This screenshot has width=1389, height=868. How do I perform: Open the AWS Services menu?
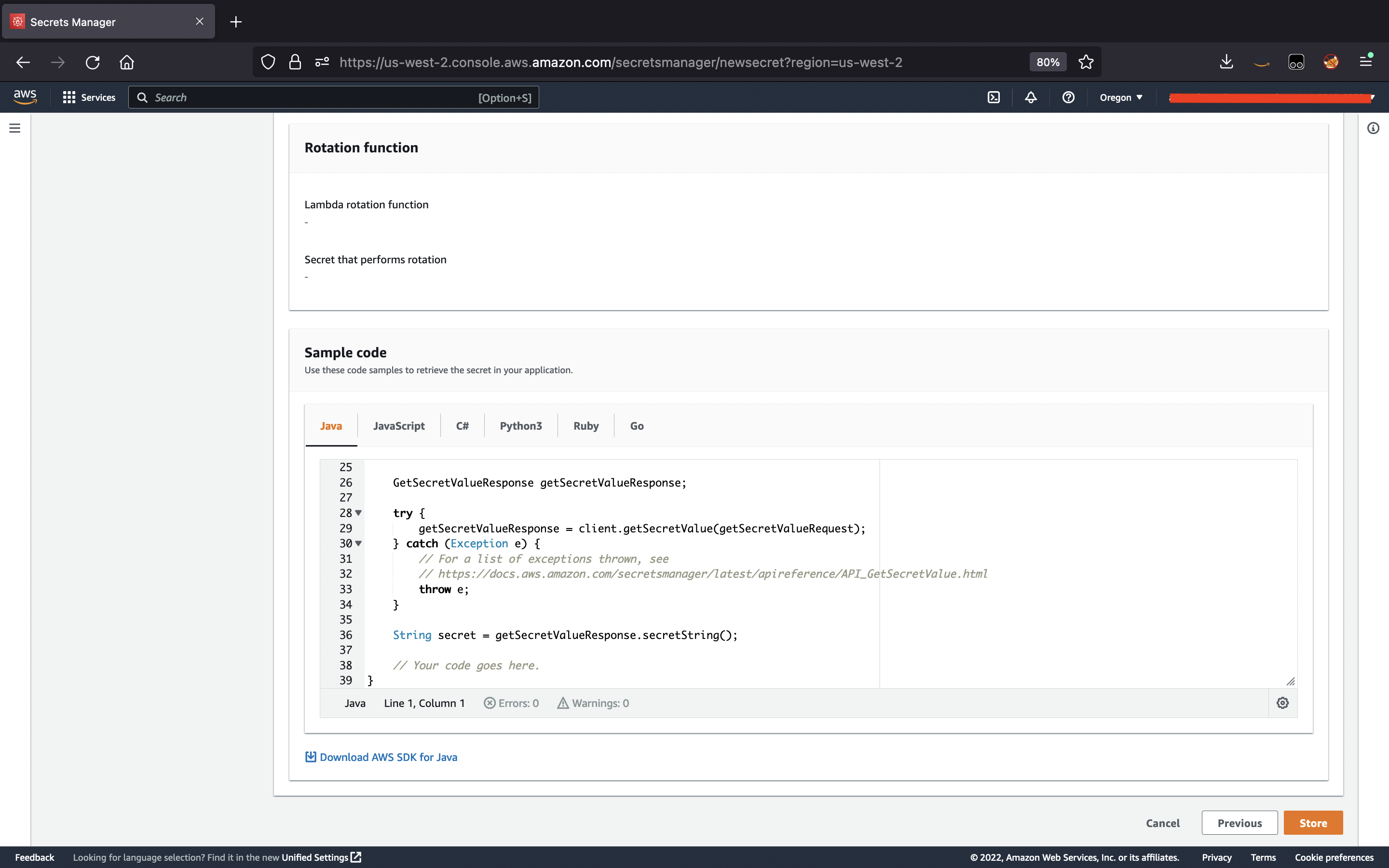tap(89, 97)
